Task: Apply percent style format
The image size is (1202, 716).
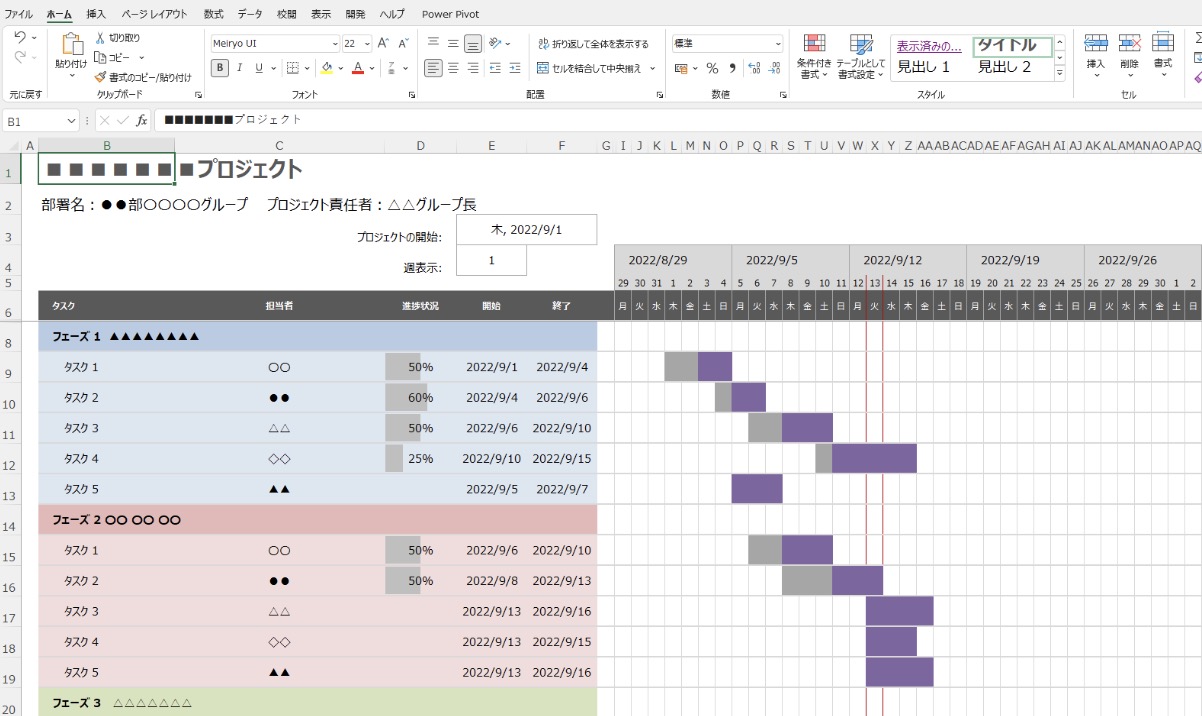Action: pyautogui.click(x=712, y=68)
